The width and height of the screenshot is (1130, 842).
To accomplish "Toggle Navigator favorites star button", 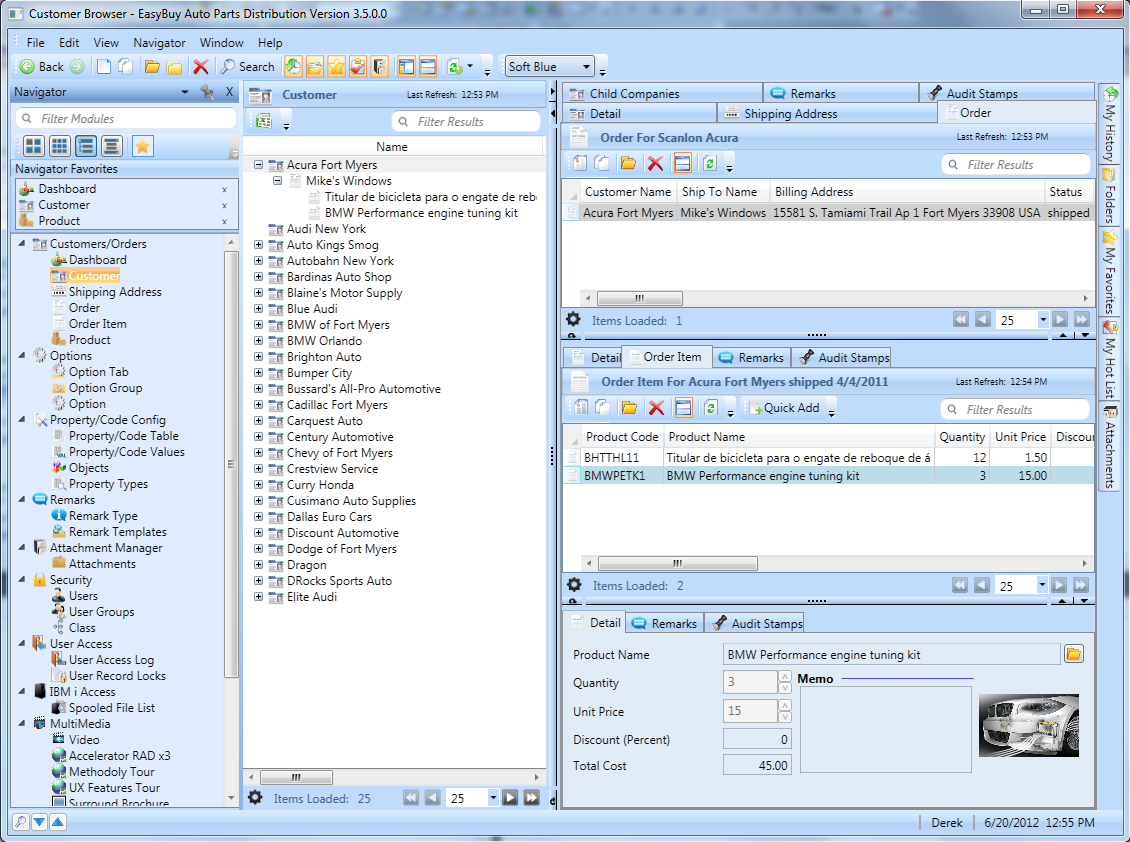I will (143, 146).
